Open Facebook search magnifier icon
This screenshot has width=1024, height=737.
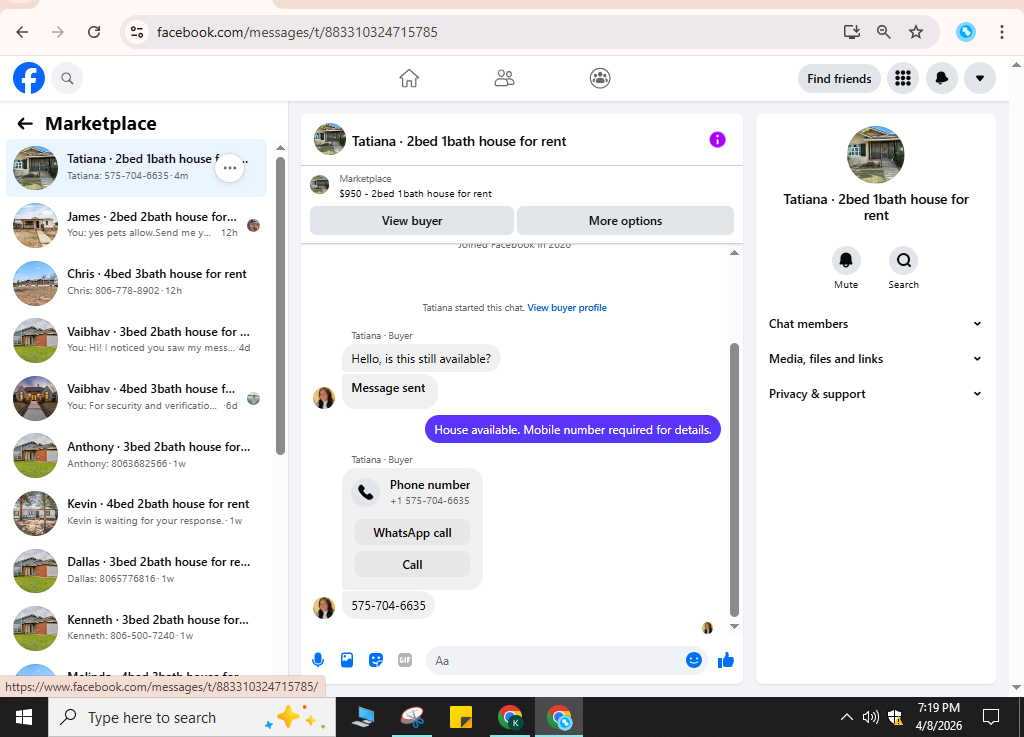67,78
